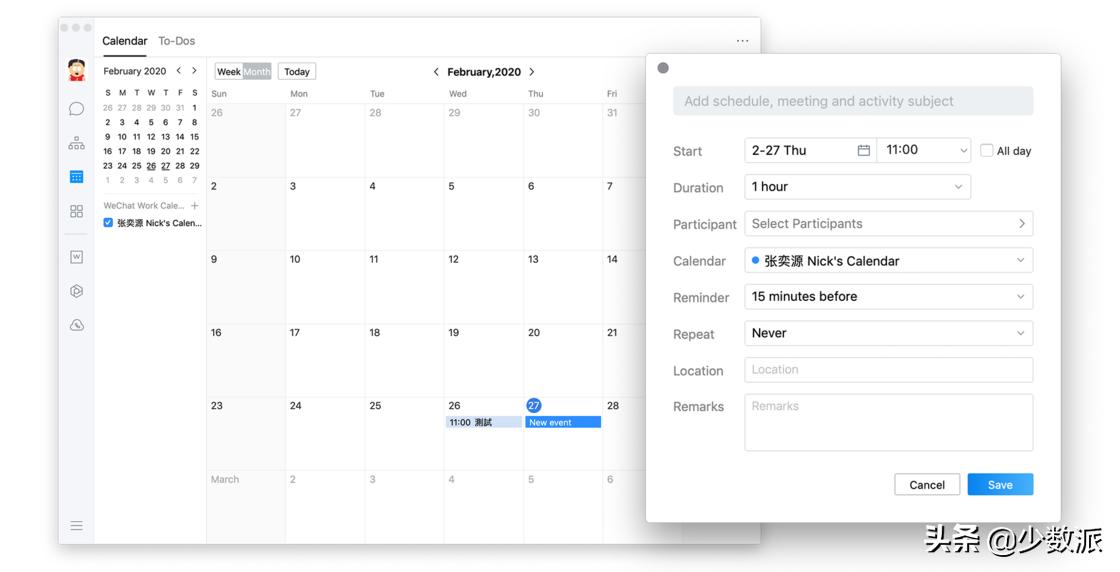Click the Today button

(x=296, y=71)
